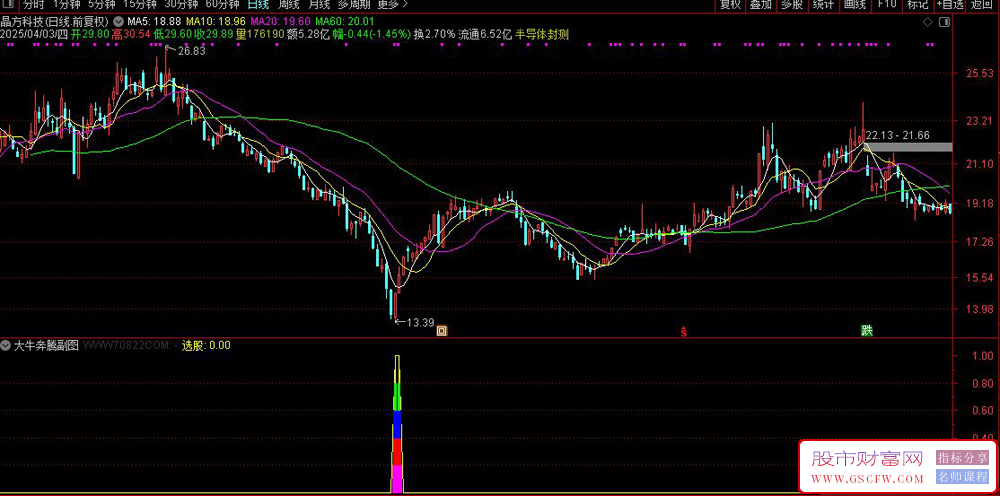Select the 15分钟 period tab

pyautogui.click(x=140, y=4)
